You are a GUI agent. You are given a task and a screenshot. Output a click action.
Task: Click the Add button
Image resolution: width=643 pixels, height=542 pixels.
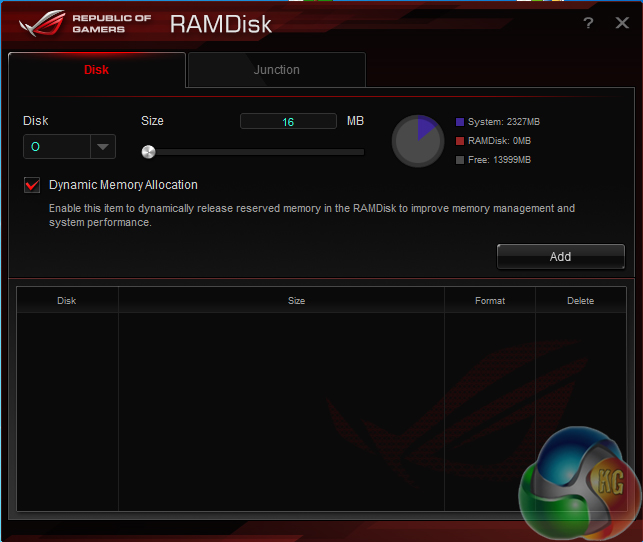pyautogui.click(x=561, y=257)
